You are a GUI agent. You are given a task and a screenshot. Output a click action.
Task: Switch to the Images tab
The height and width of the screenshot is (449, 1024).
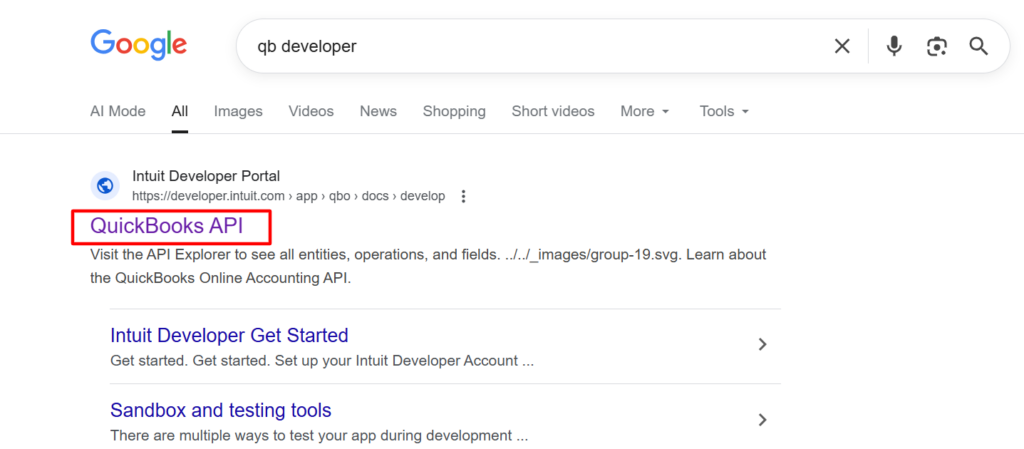(238, 111)
